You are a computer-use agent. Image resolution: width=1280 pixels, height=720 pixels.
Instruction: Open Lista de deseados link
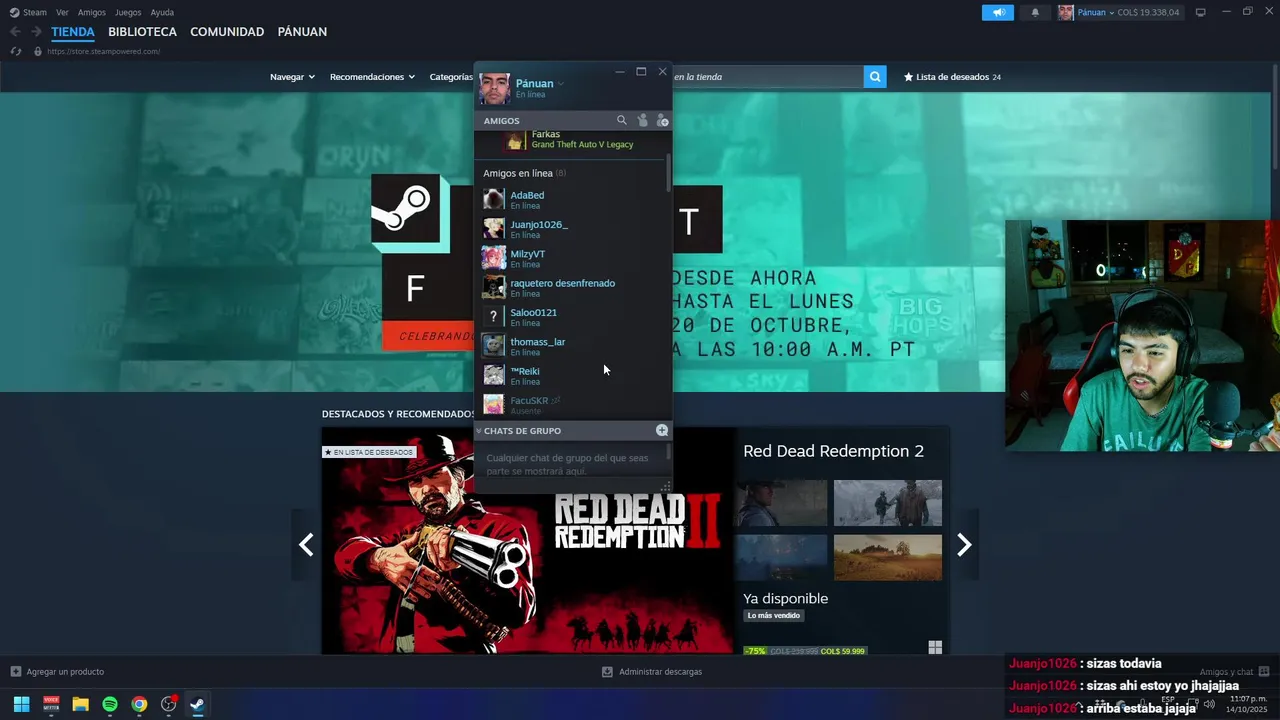[x=952, y=77]
